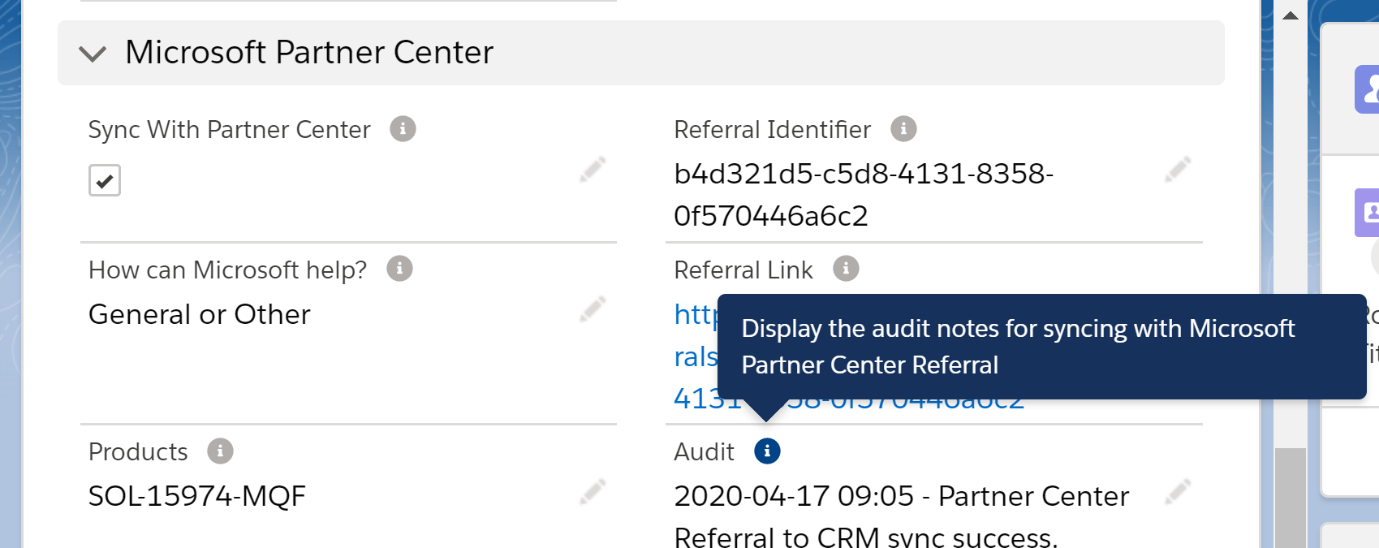This screenshot has width=1379, height=548.
Task: Click the pencil to edit Products
Action: pyautogui.click(x=592, y=491)
